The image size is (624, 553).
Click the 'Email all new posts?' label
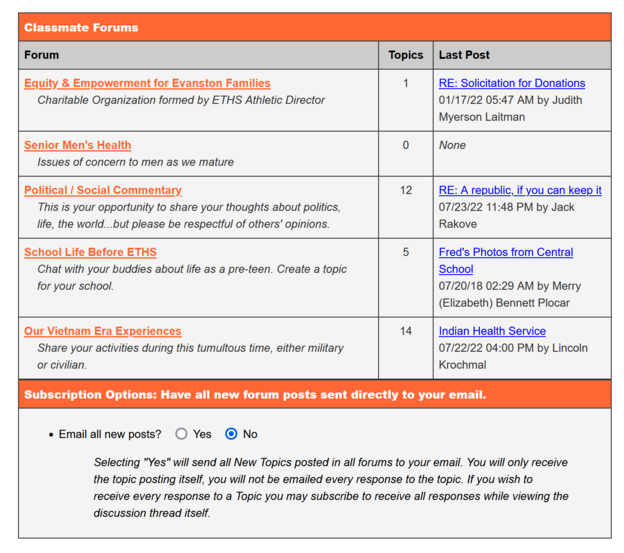(x=108, y=434)
